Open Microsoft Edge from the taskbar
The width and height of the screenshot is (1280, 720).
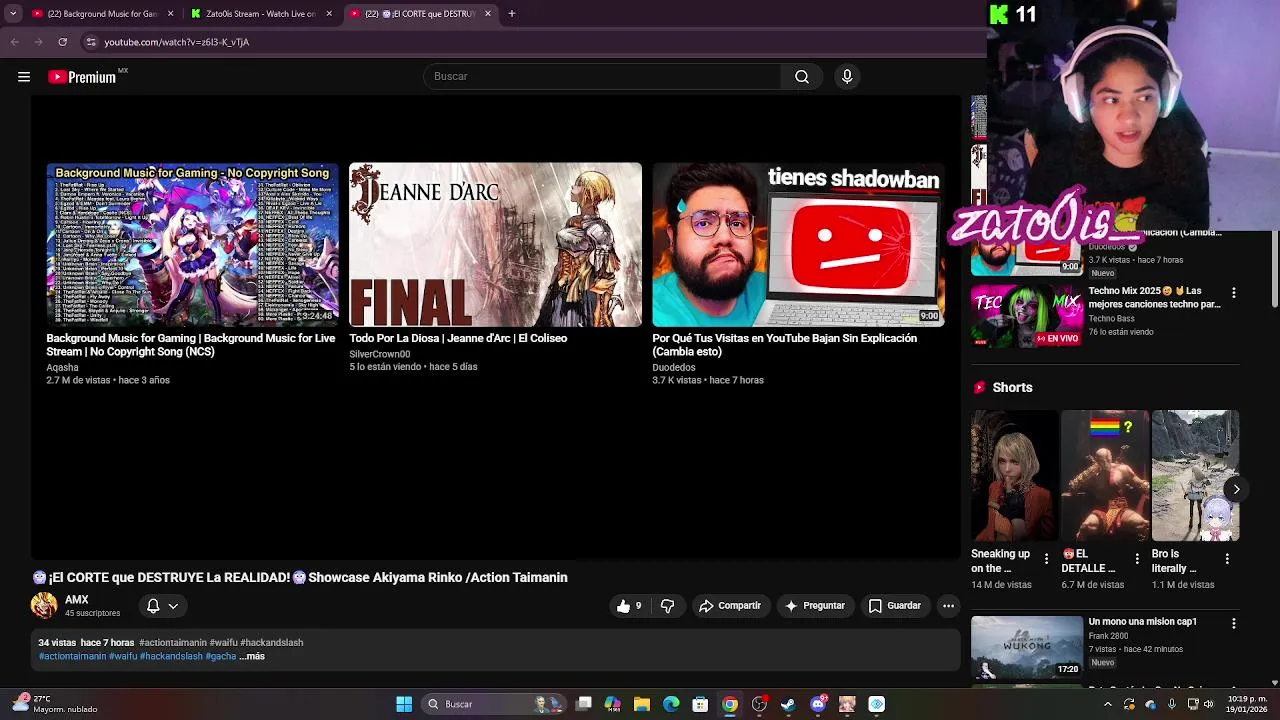[x=671, y=704]
